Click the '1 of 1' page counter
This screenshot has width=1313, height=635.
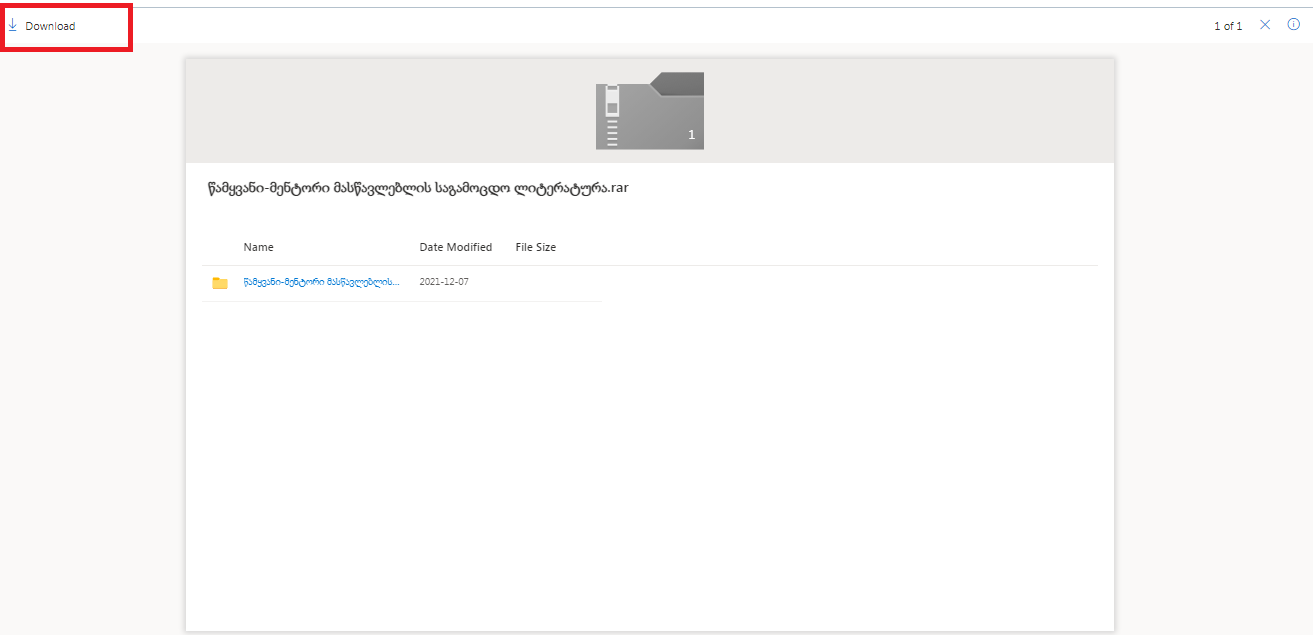1228,26
